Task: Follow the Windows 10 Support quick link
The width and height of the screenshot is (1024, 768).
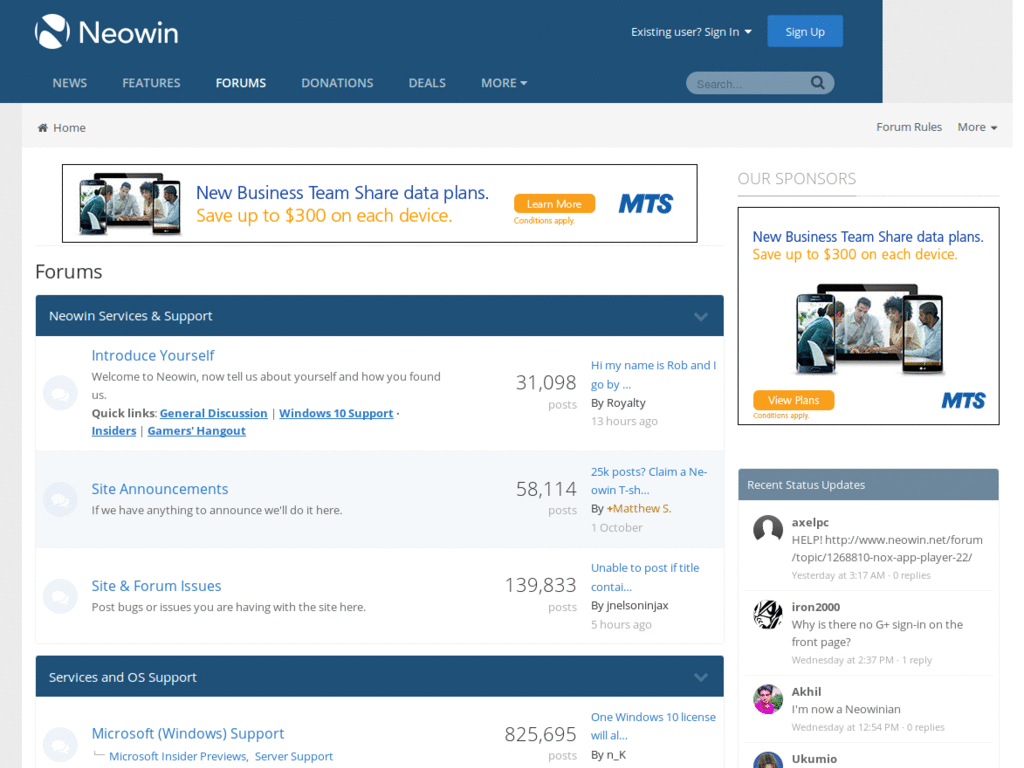Action: coord(336,413)
